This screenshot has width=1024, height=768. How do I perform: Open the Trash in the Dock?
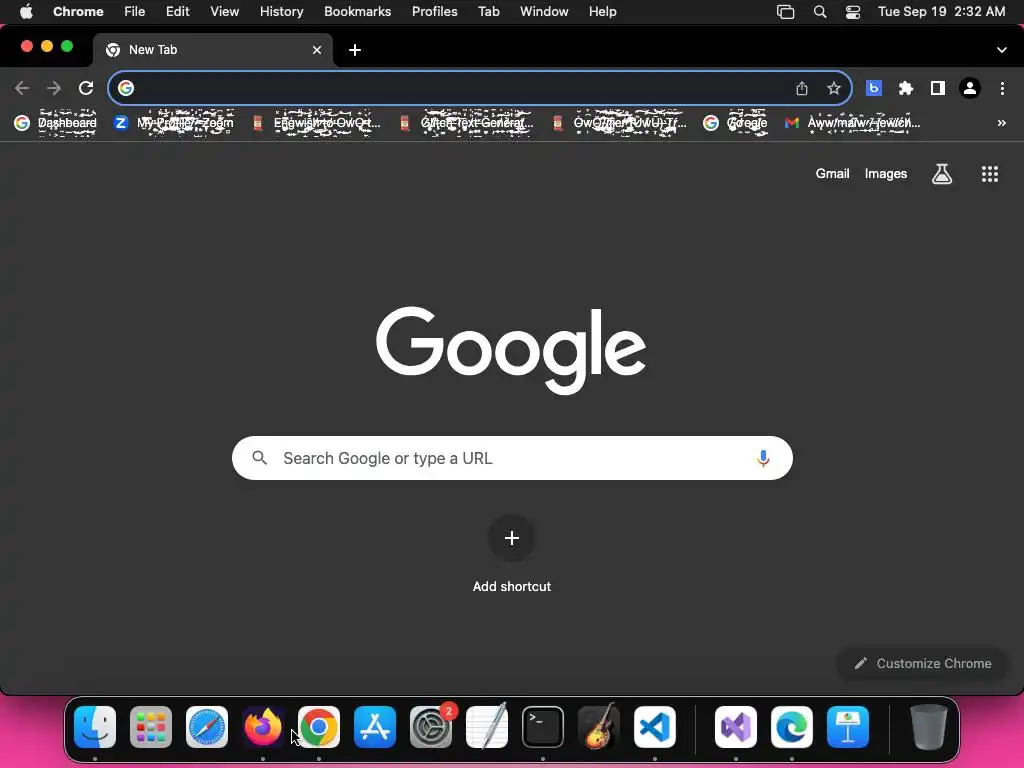[x=929, y=727]
